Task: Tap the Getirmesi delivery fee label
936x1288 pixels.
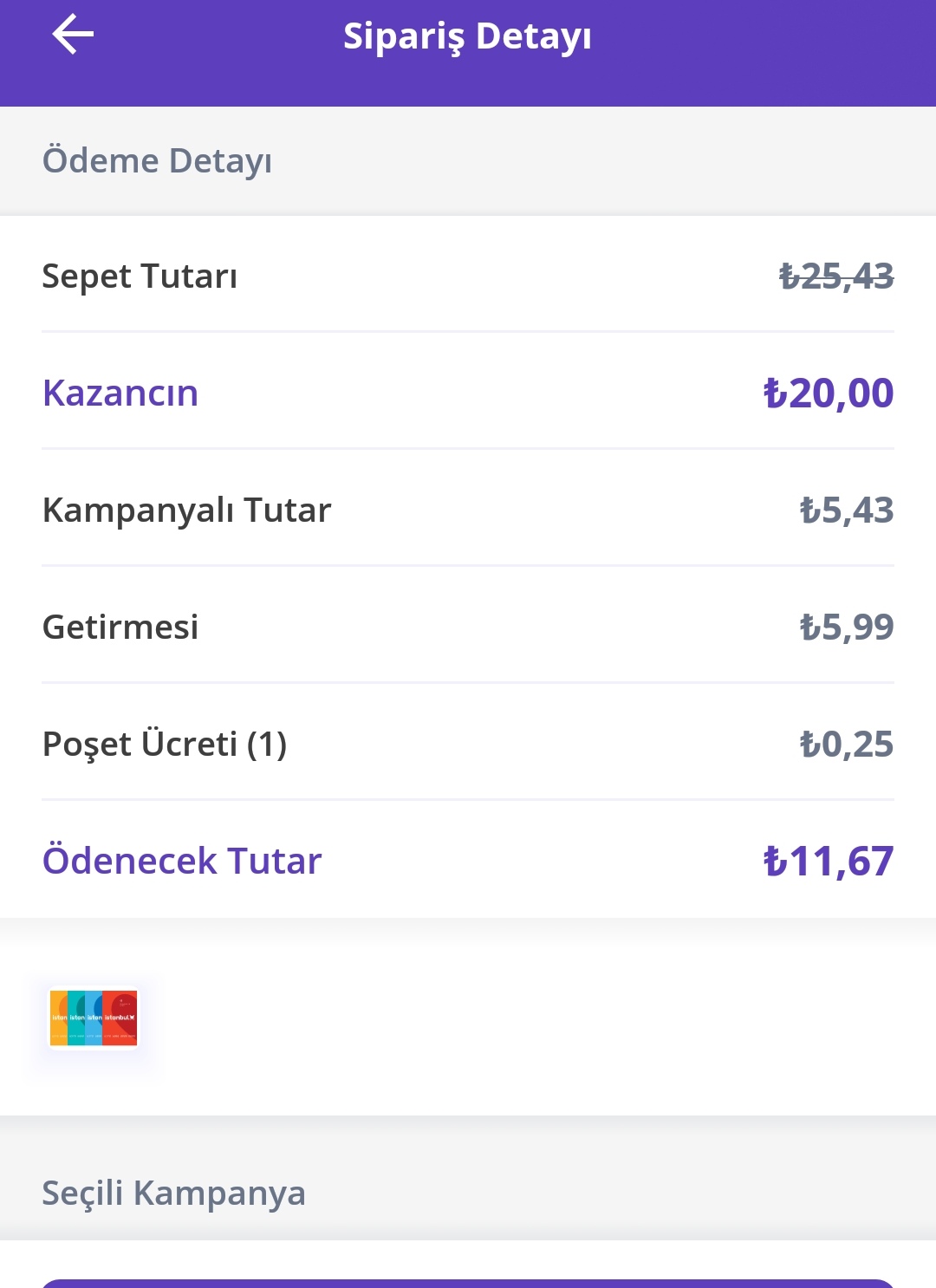Action: [120, 628]
